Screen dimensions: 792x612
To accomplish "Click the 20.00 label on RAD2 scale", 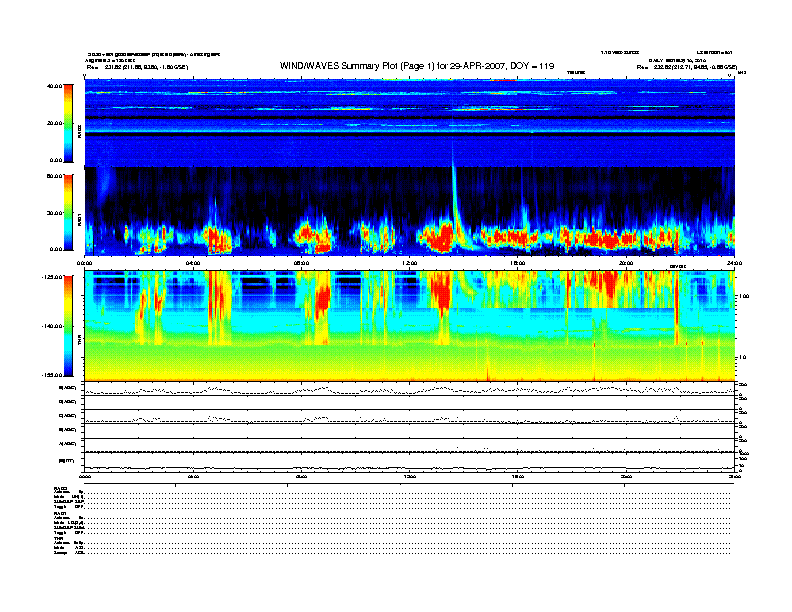I will (54, 123).
